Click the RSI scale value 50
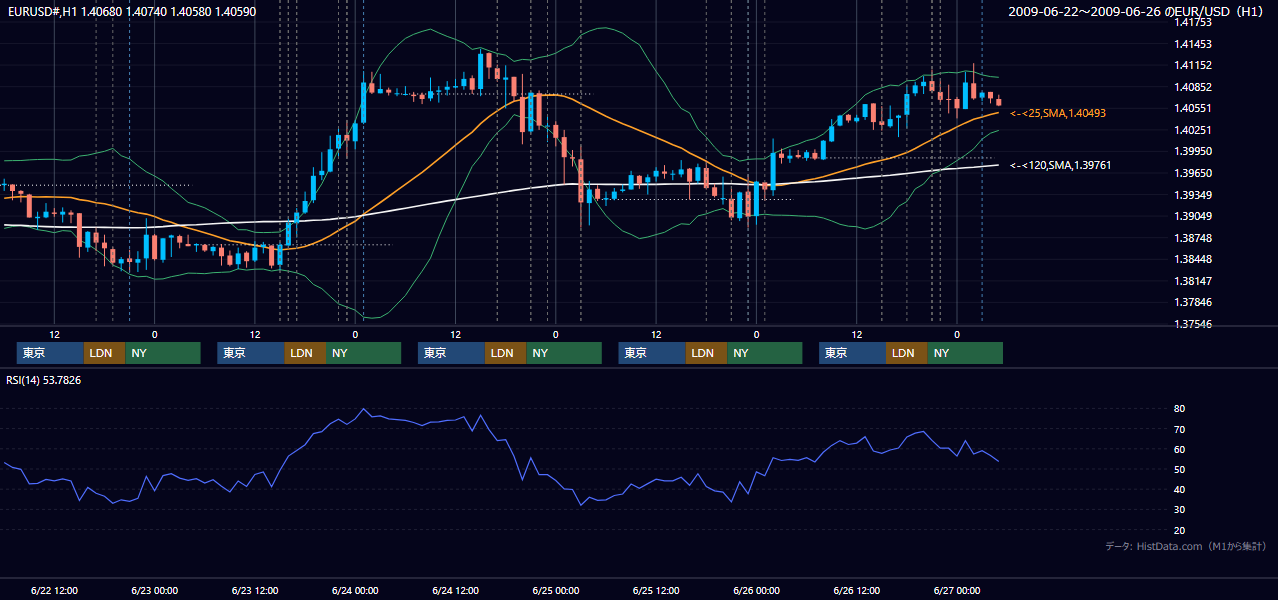Image resolution: width=1278 pixels, height=600 pixels. [1180, 469]
